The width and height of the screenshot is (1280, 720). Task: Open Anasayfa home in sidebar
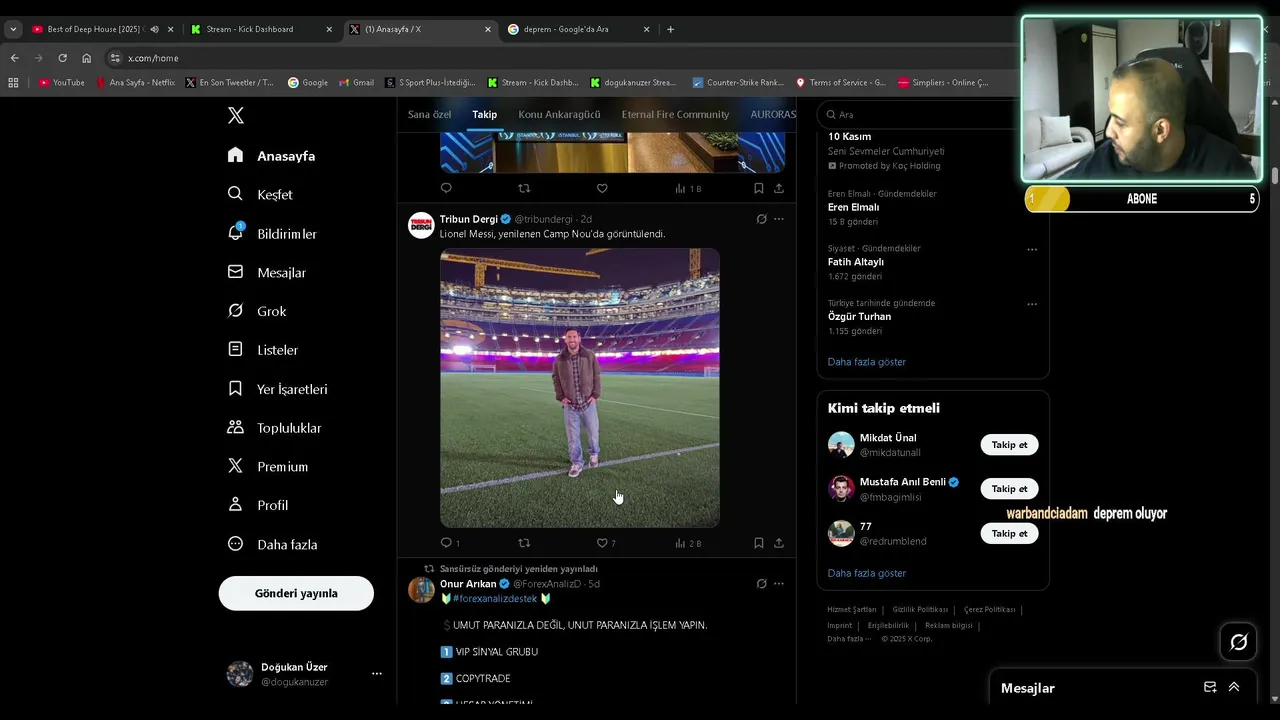pos(271,156)
